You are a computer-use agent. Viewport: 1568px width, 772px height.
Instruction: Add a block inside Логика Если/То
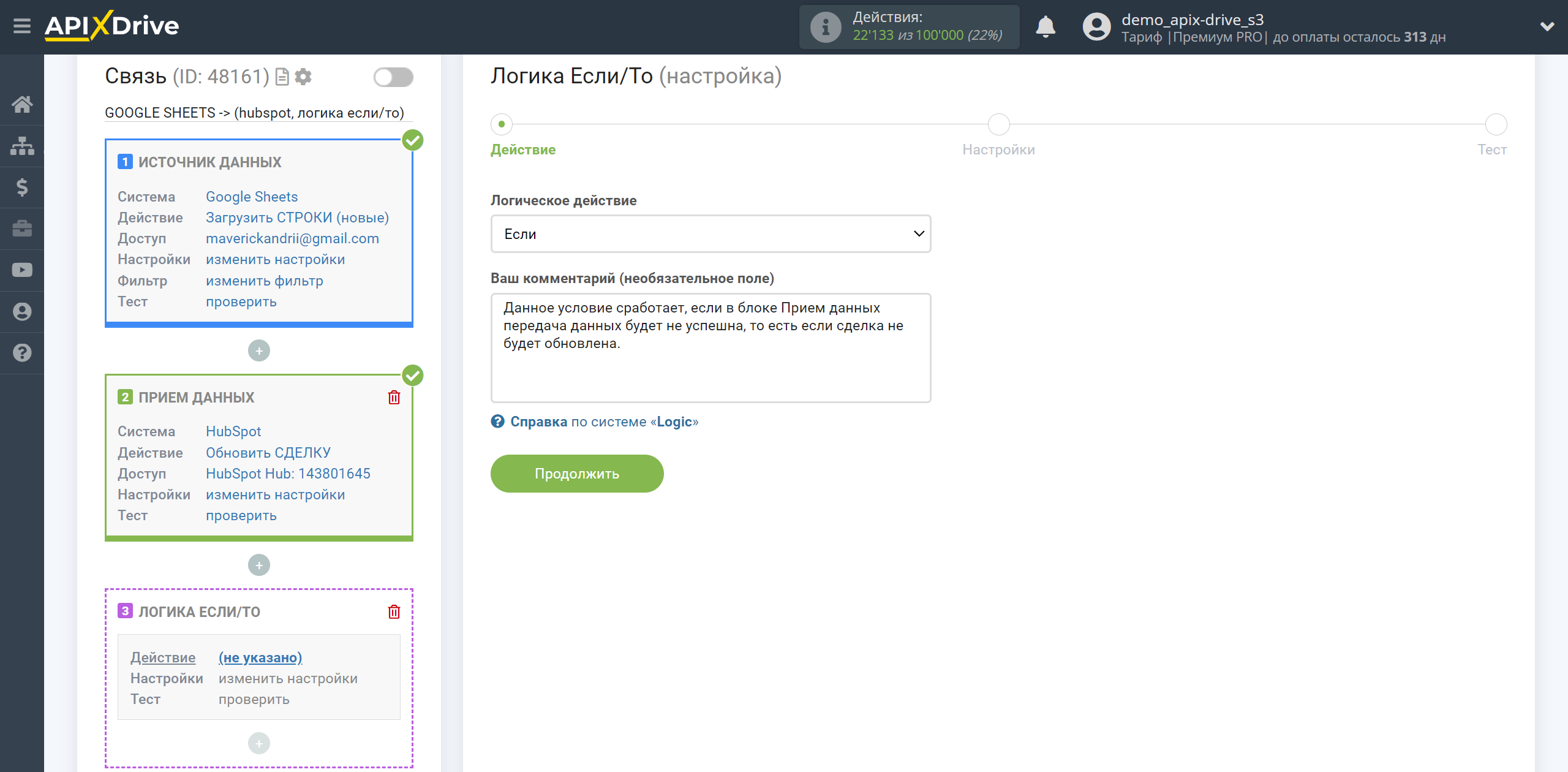click(259, 743)
